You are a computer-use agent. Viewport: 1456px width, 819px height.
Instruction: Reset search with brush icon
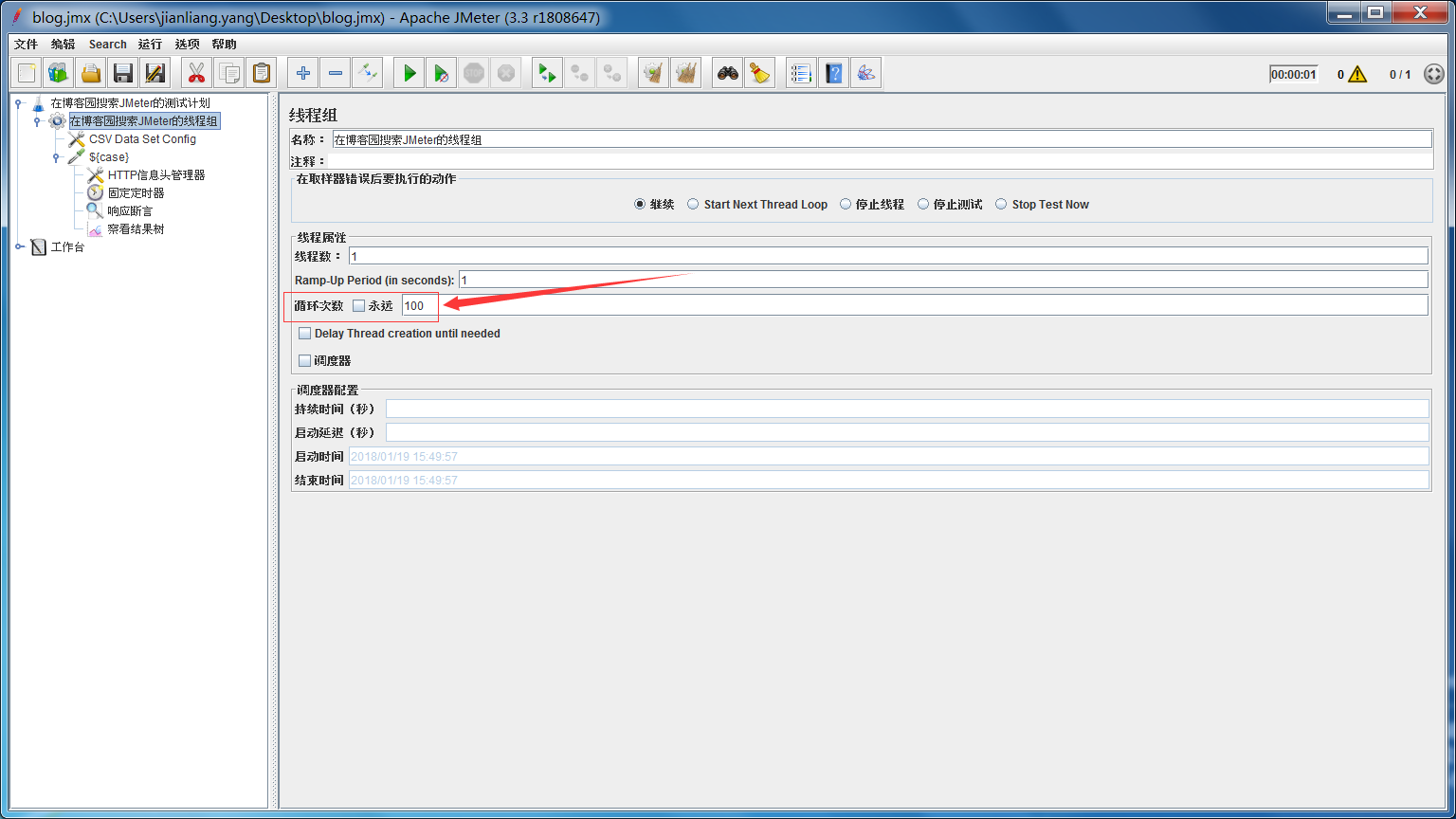click(759, 73)
